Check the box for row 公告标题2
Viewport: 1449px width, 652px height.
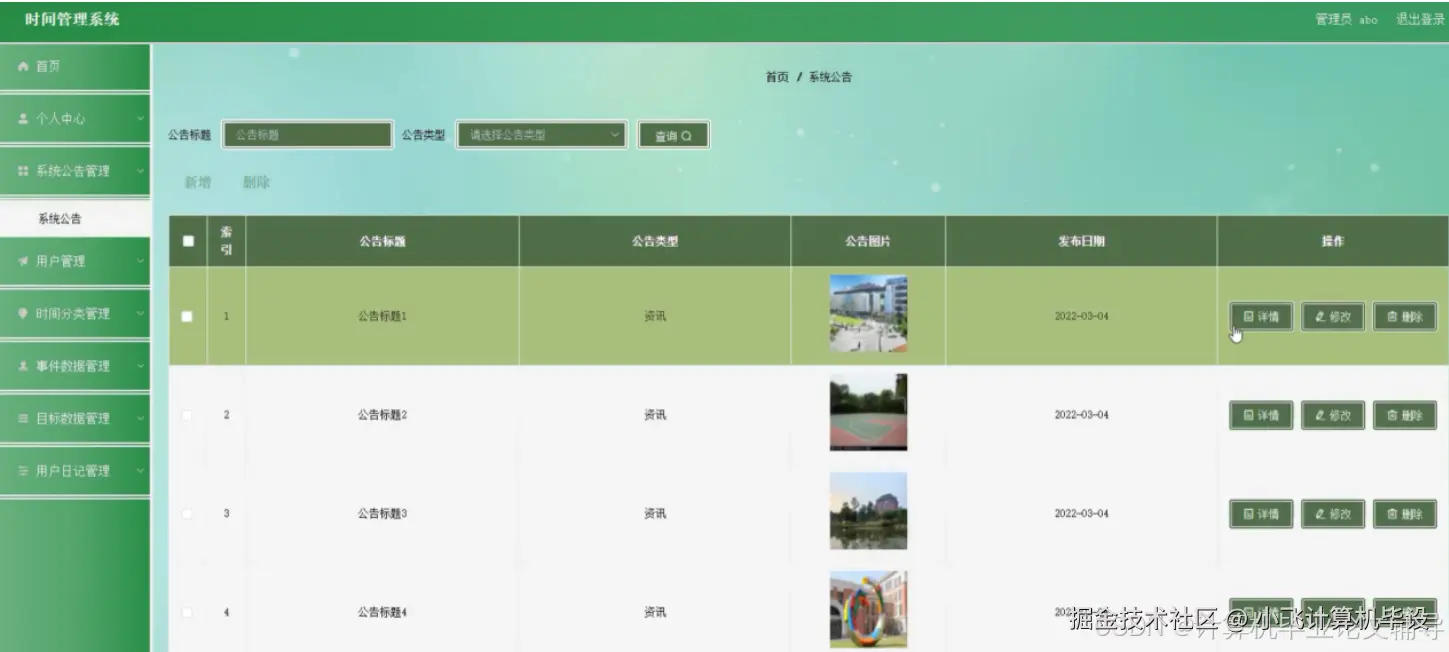click(187, 415)
